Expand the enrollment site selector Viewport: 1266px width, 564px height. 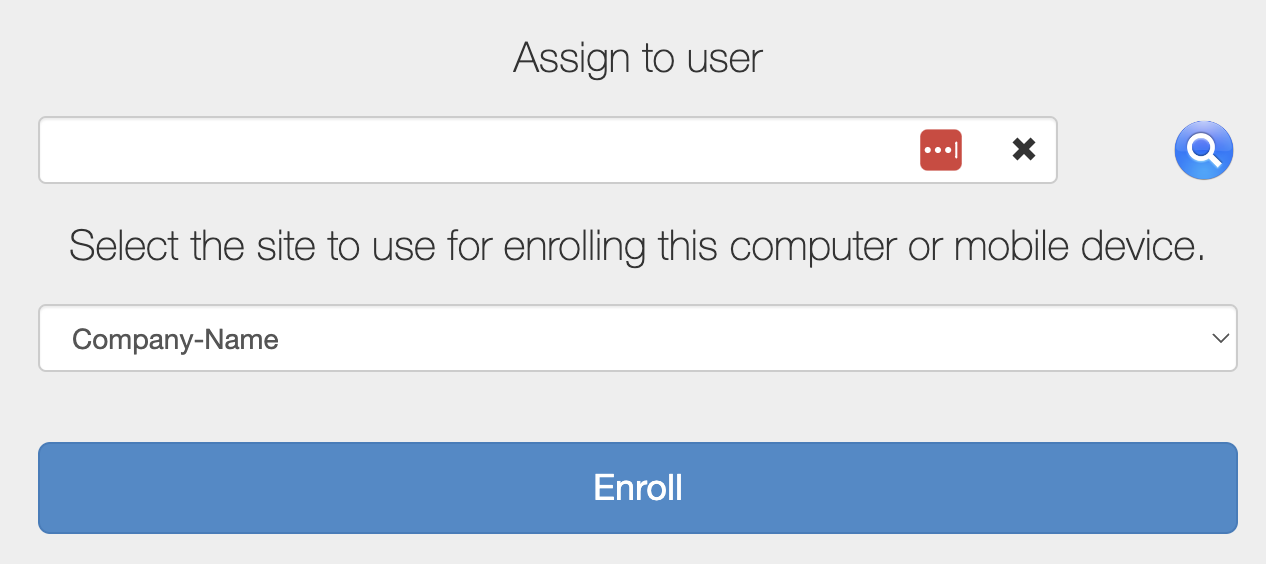pos(637,338)
